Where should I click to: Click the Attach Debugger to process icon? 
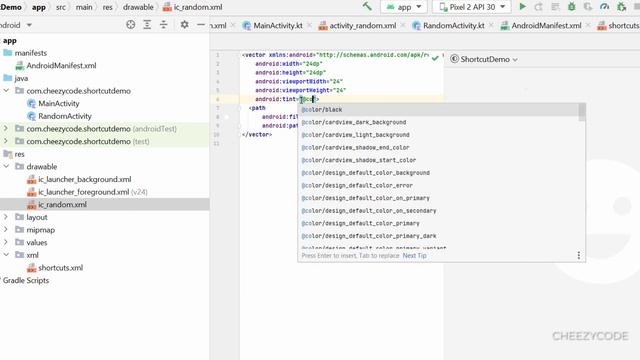pyautogui.click(x=622, y=7)
